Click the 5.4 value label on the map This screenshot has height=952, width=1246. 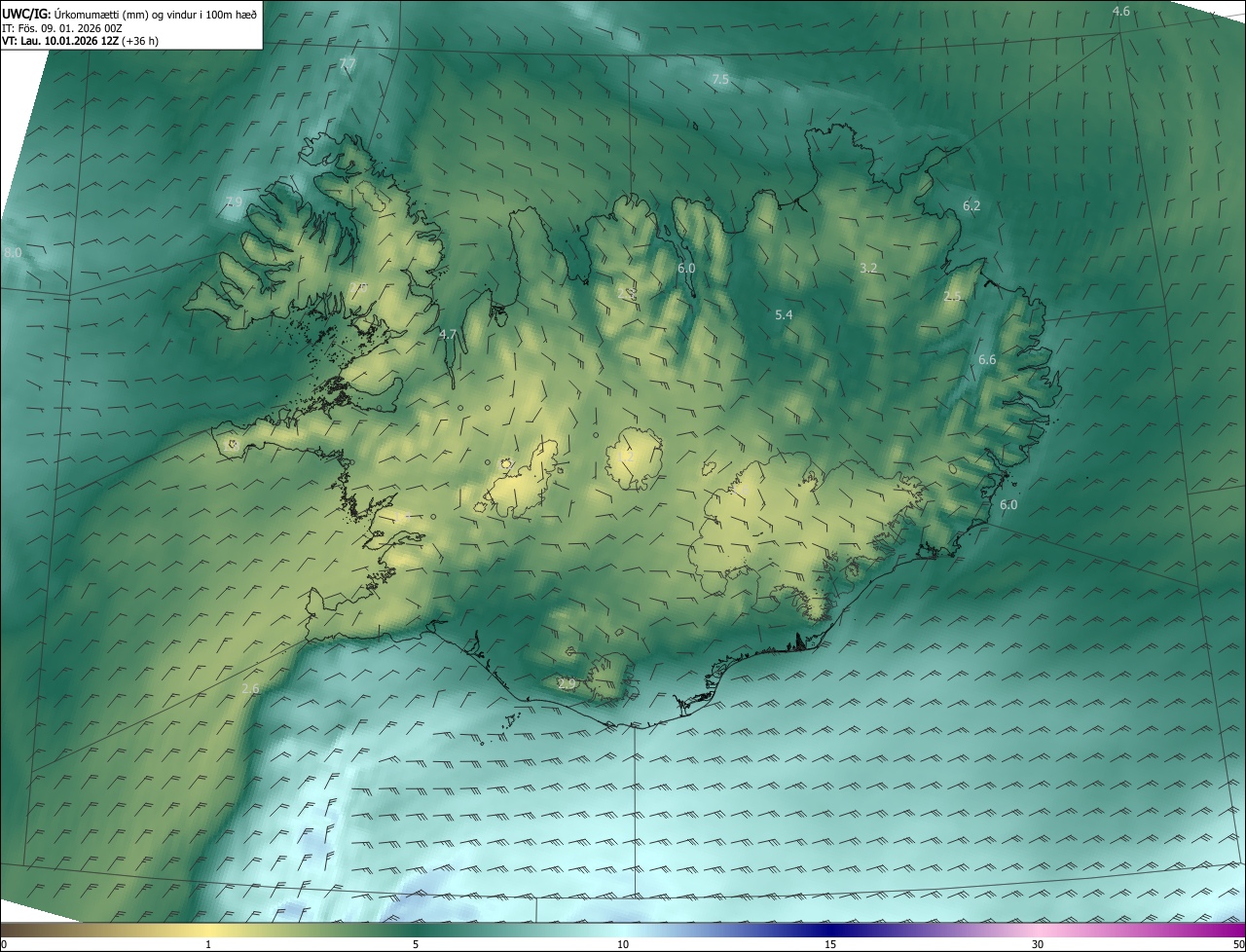pos(784,315)
